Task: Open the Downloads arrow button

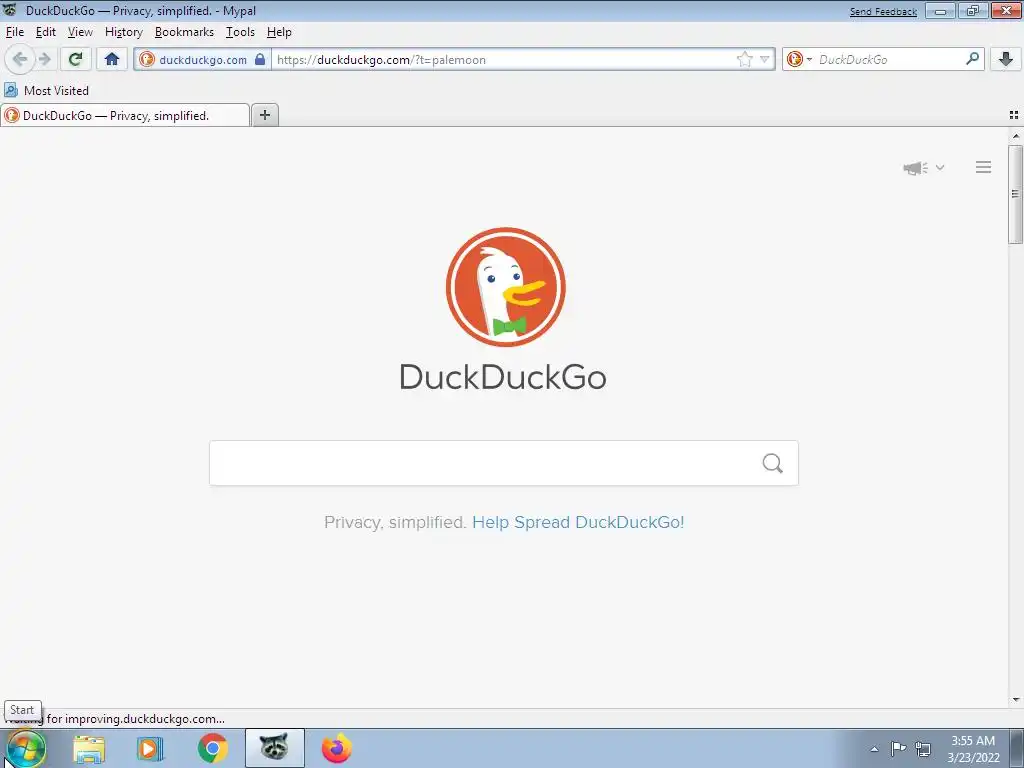Action: pyautogui.click(x=1006, y=59)
